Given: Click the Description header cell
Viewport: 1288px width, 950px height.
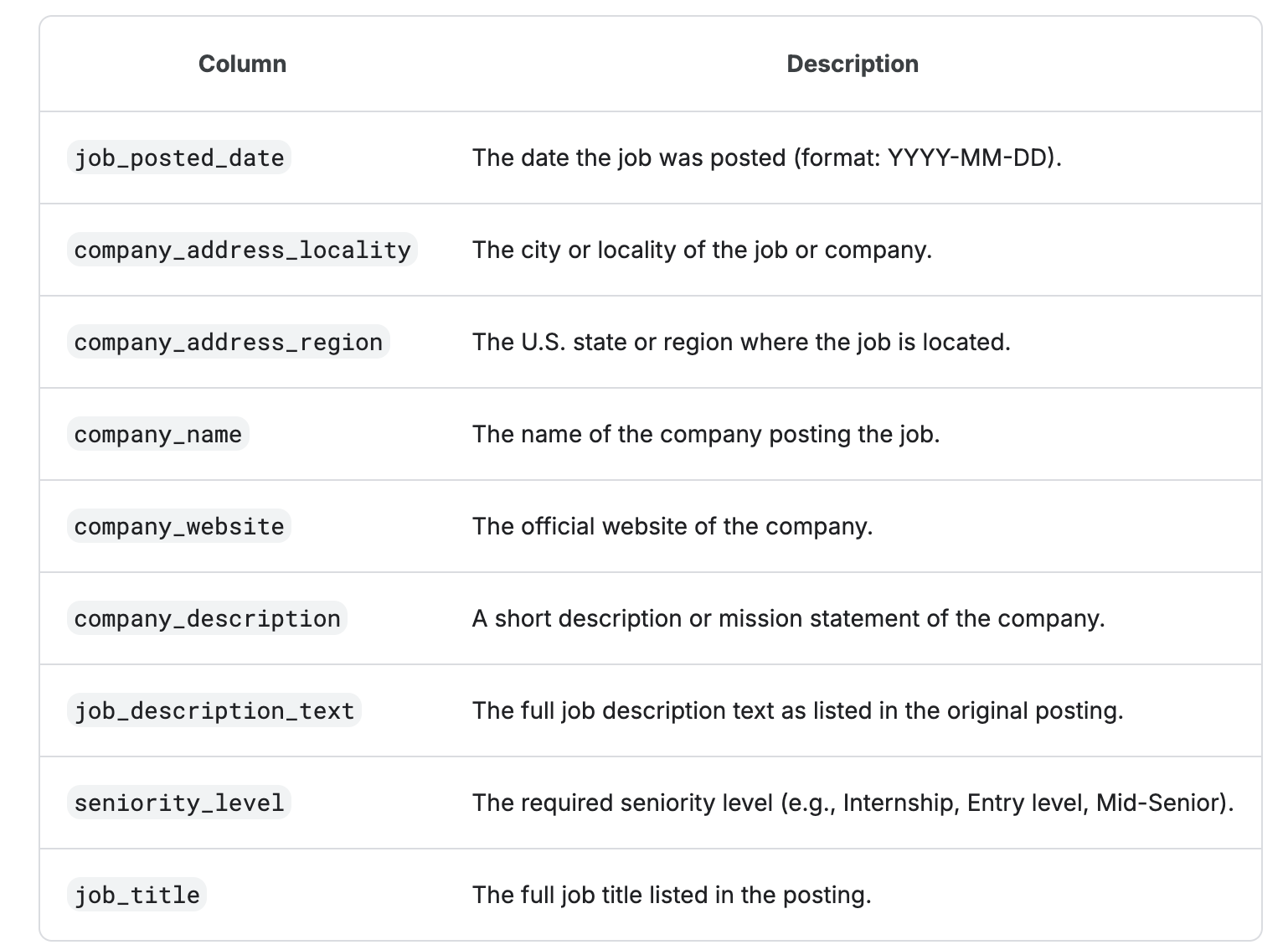Looking at the screenshot, I should (x=853, y=64).
